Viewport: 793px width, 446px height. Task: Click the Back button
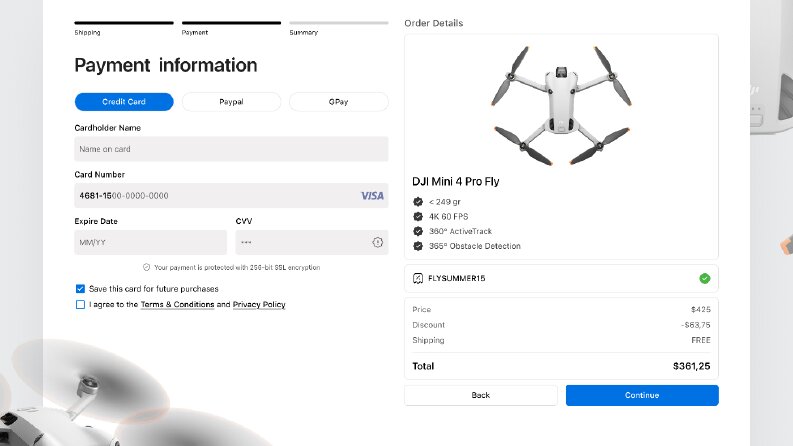click(481, 395)
